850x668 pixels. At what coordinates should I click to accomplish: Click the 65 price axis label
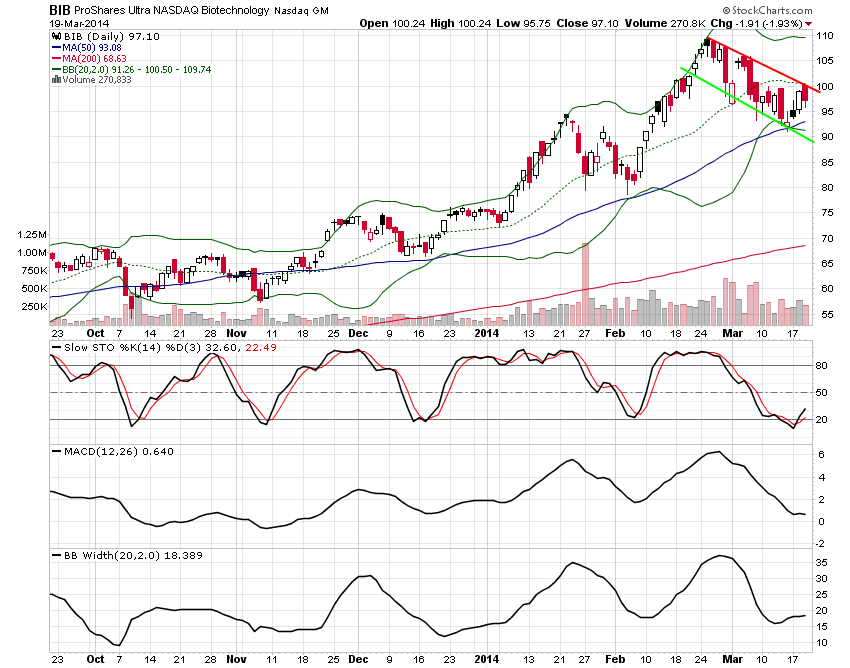coord(827,264)
